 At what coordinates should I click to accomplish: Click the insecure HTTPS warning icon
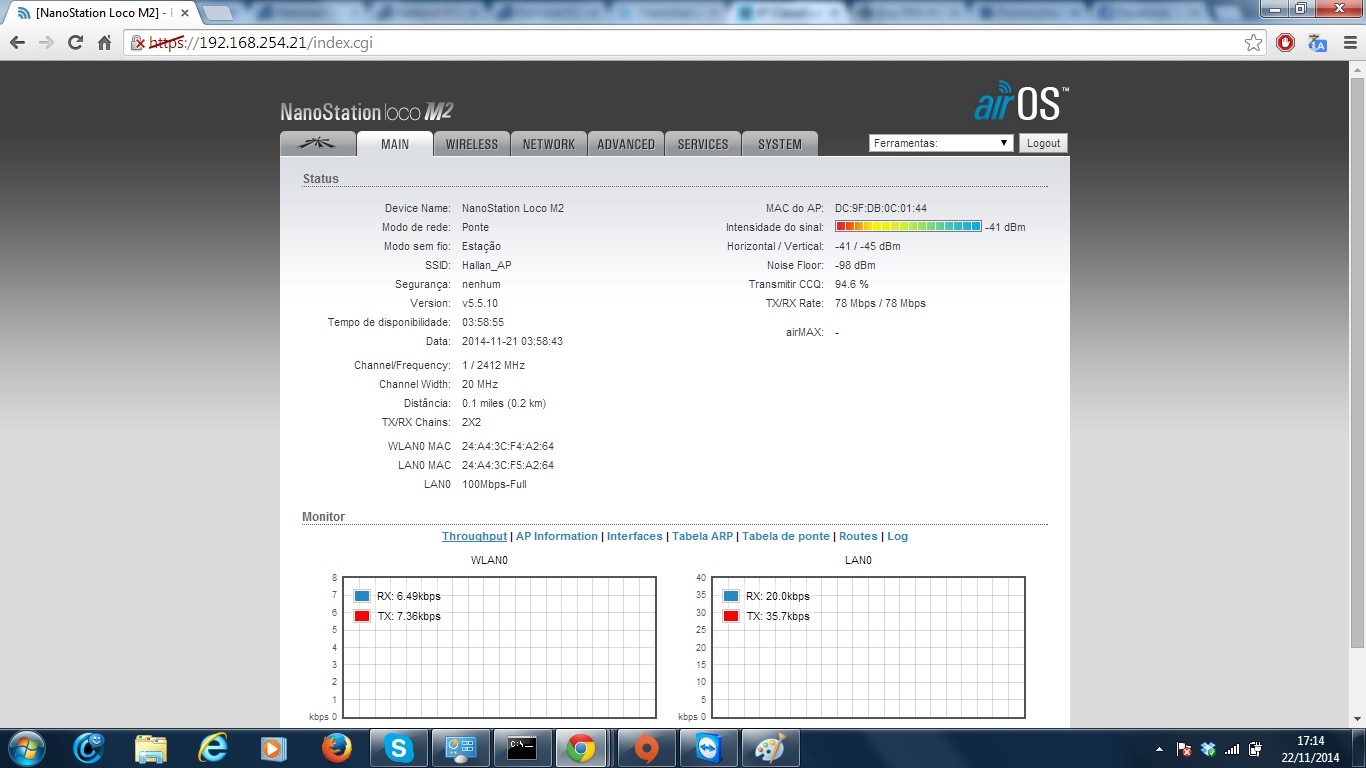pos(140,43)
